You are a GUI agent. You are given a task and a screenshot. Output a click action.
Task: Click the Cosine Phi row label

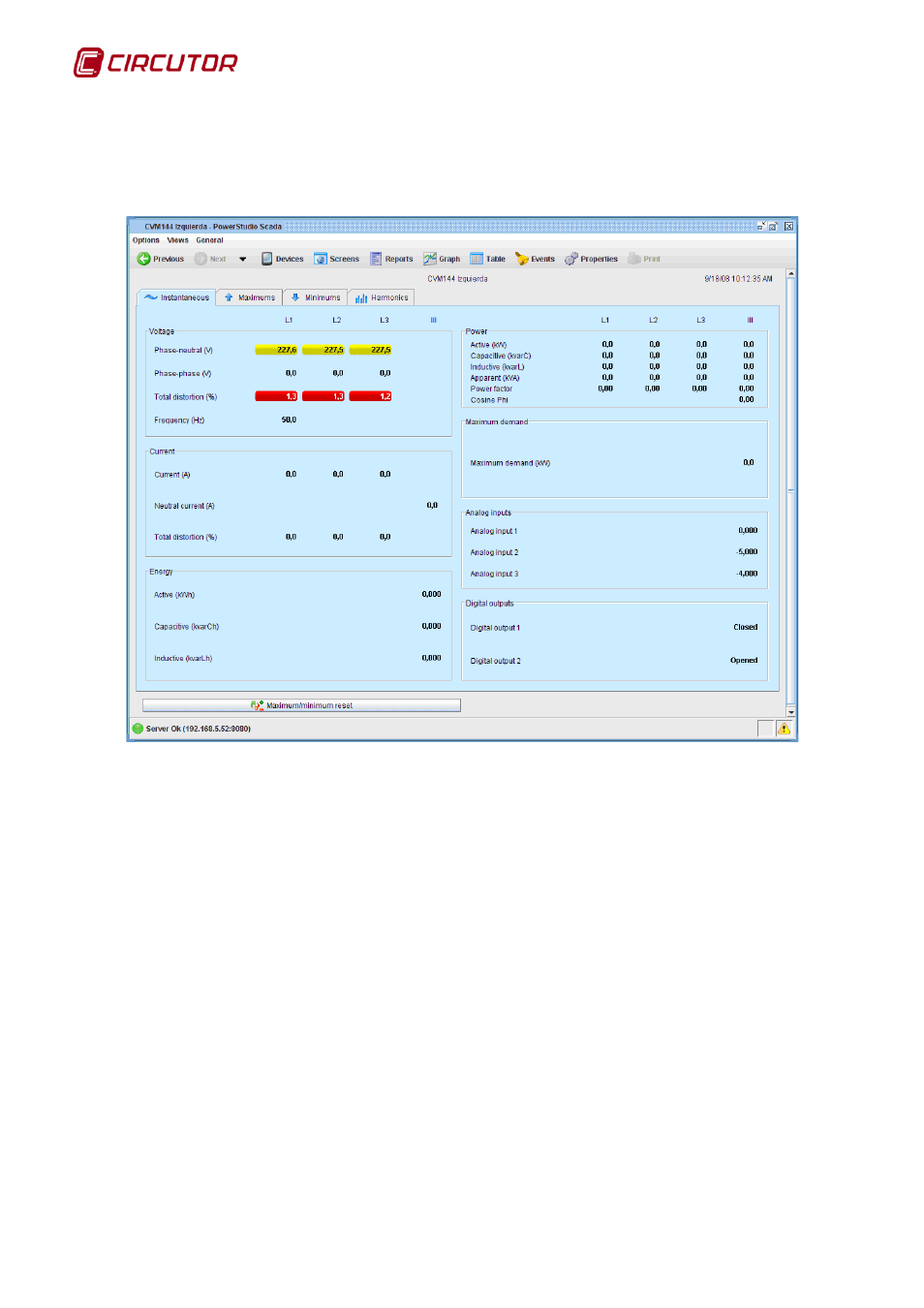click(x=489, y=399)
